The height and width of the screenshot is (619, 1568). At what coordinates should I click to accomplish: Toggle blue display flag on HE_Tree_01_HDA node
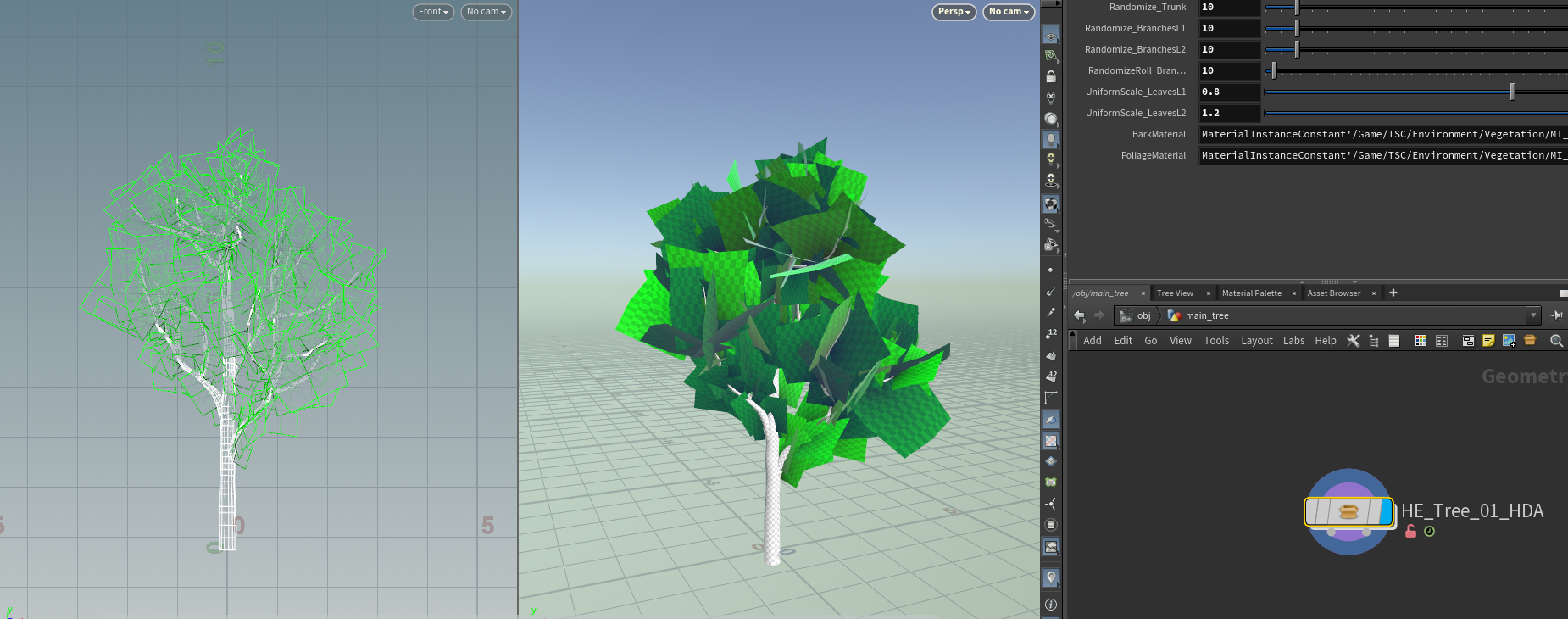[1386, 512]
